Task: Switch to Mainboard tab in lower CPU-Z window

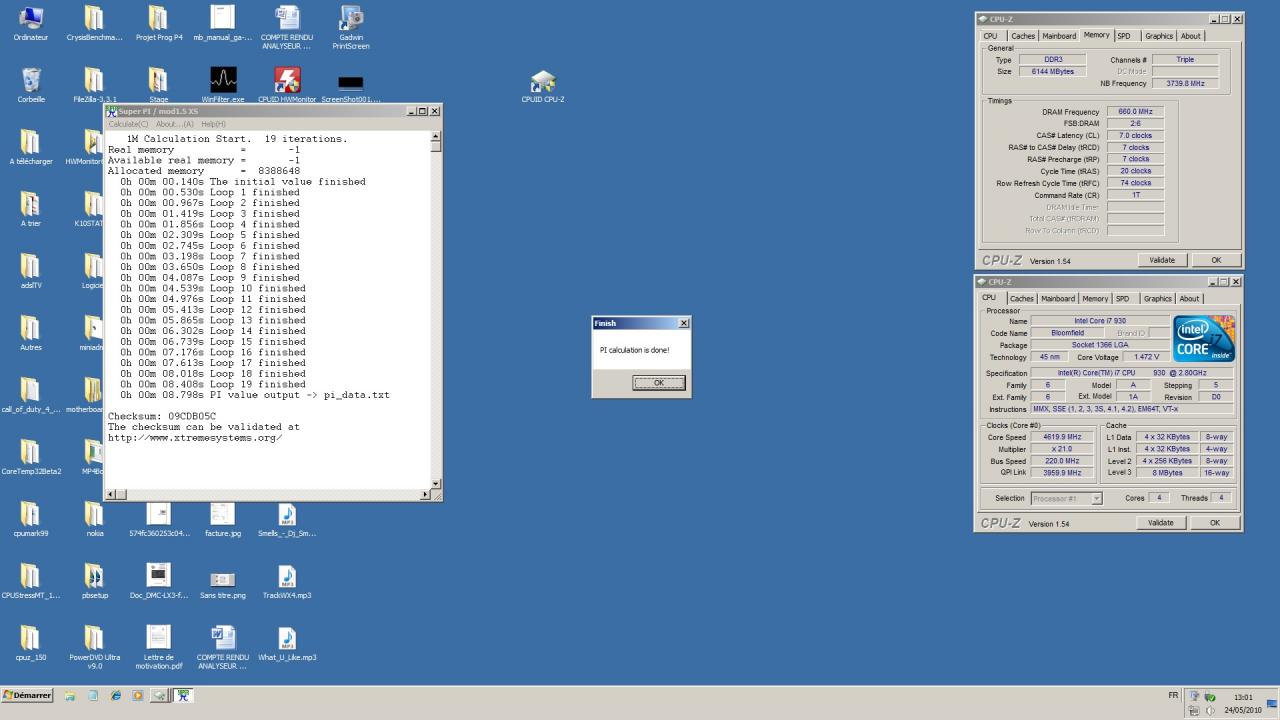Action: point(1057,298)
